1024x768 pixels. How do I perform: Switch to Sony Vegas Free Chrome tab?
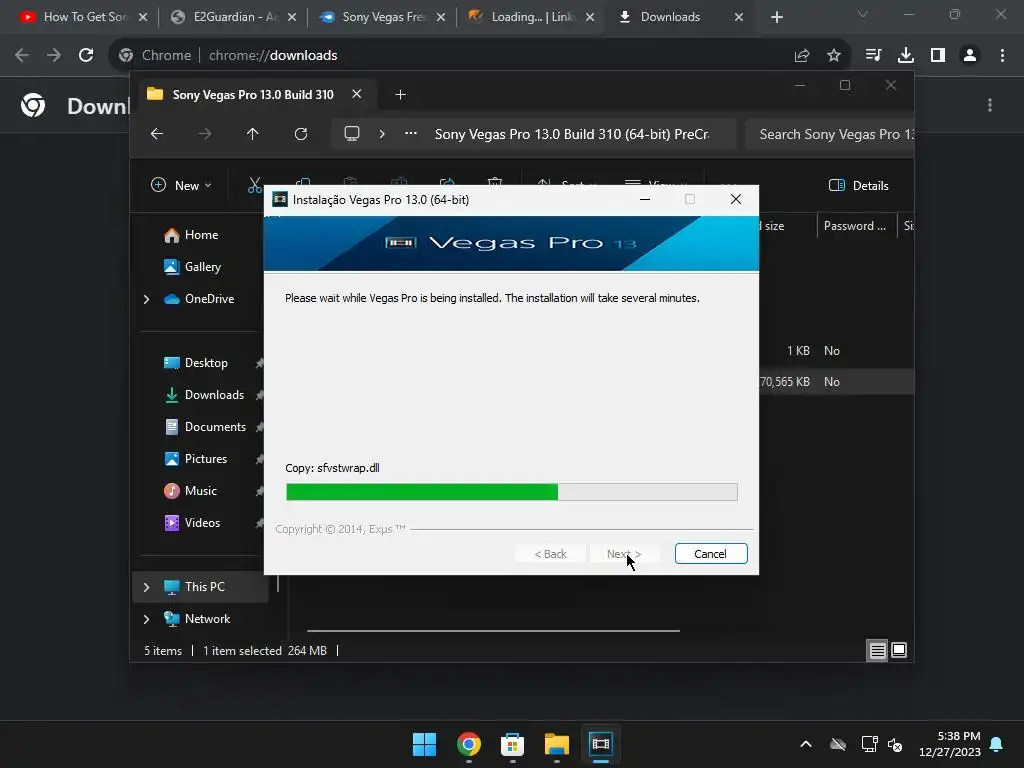pos(382,17)
